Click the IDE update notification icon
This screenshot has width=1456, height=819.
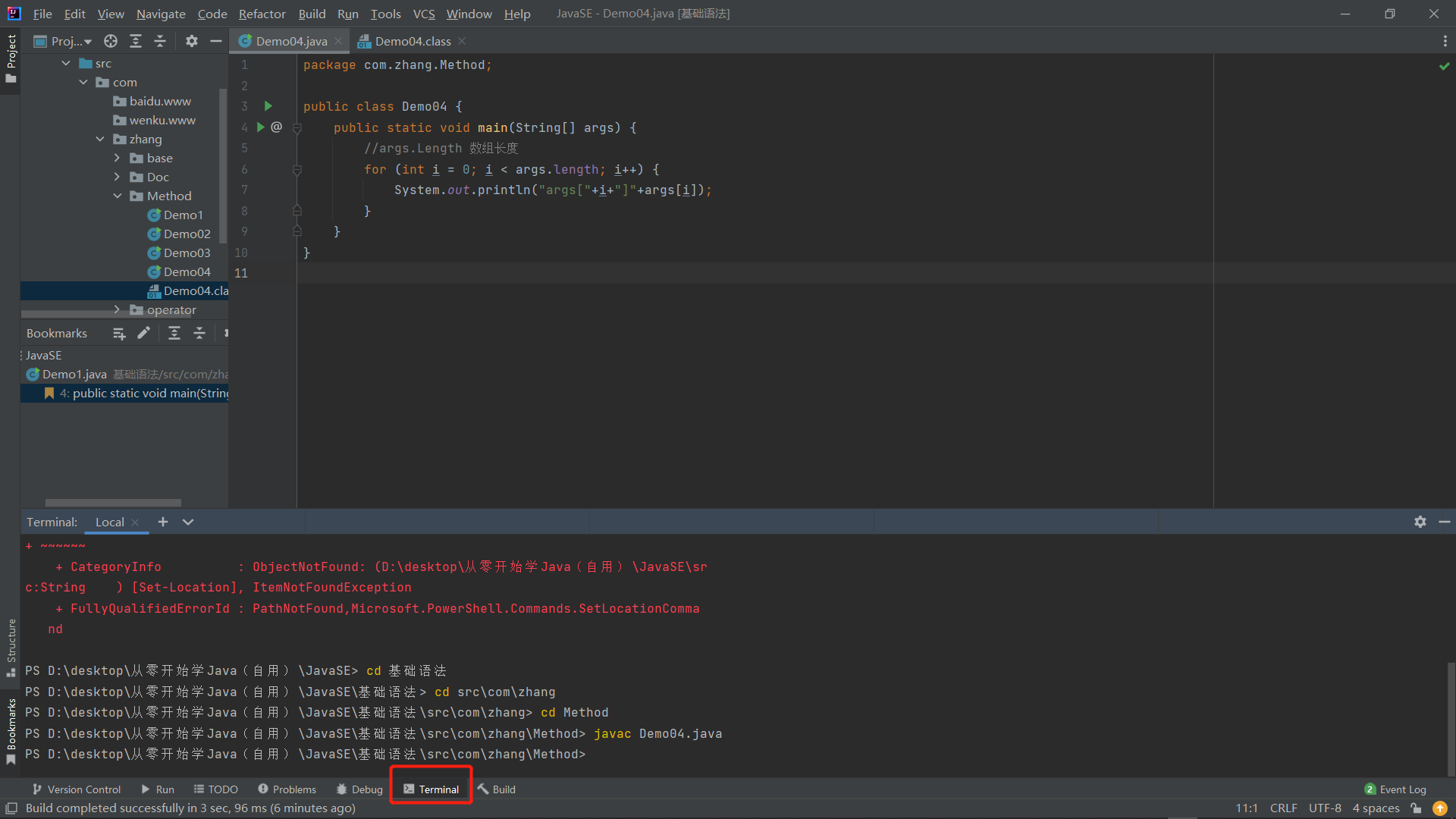(1439, 808)
